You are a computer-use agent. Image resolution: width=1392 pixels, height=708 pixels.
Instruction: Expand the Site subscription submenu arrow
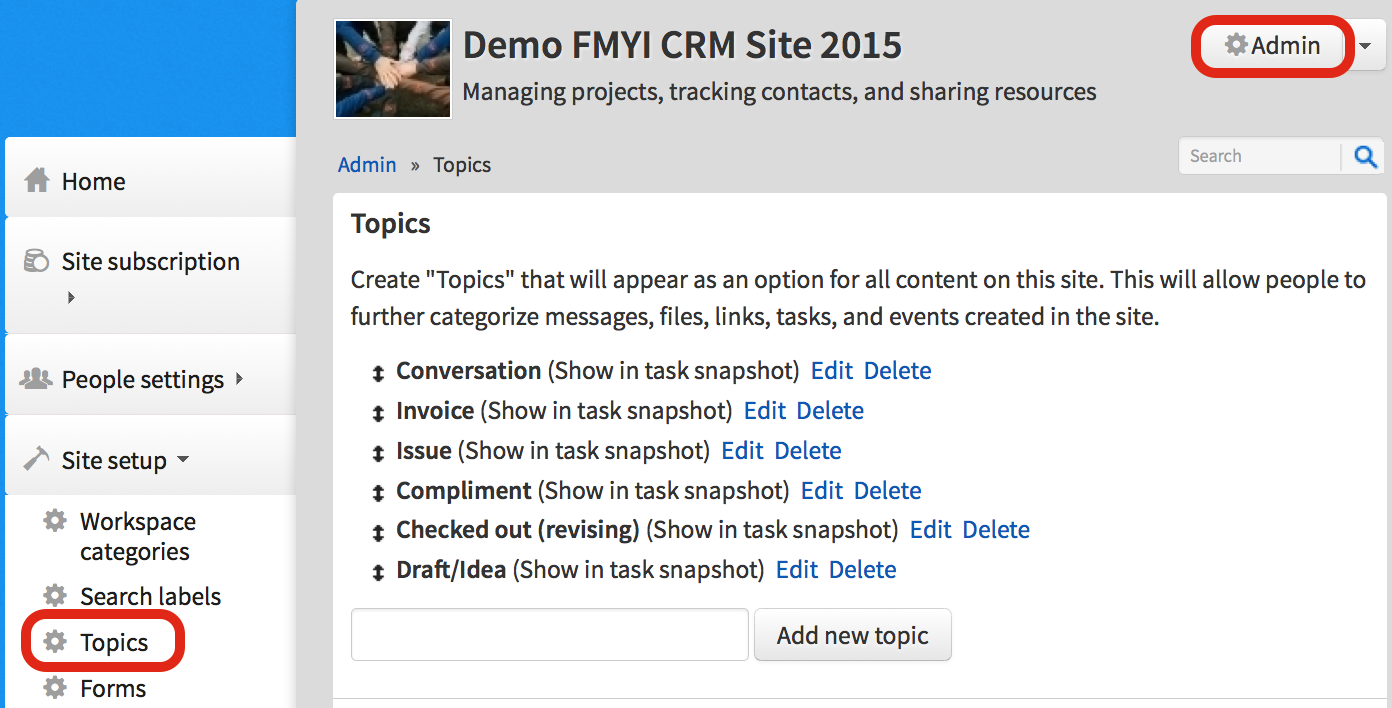tap(71, 297)
